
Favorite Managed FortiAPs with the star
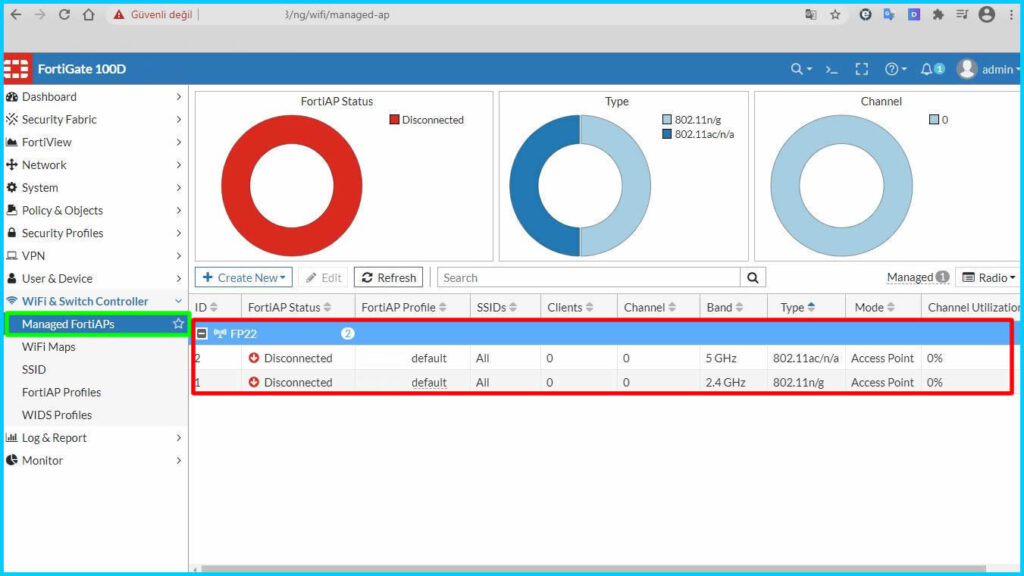[x=178, y=323]
